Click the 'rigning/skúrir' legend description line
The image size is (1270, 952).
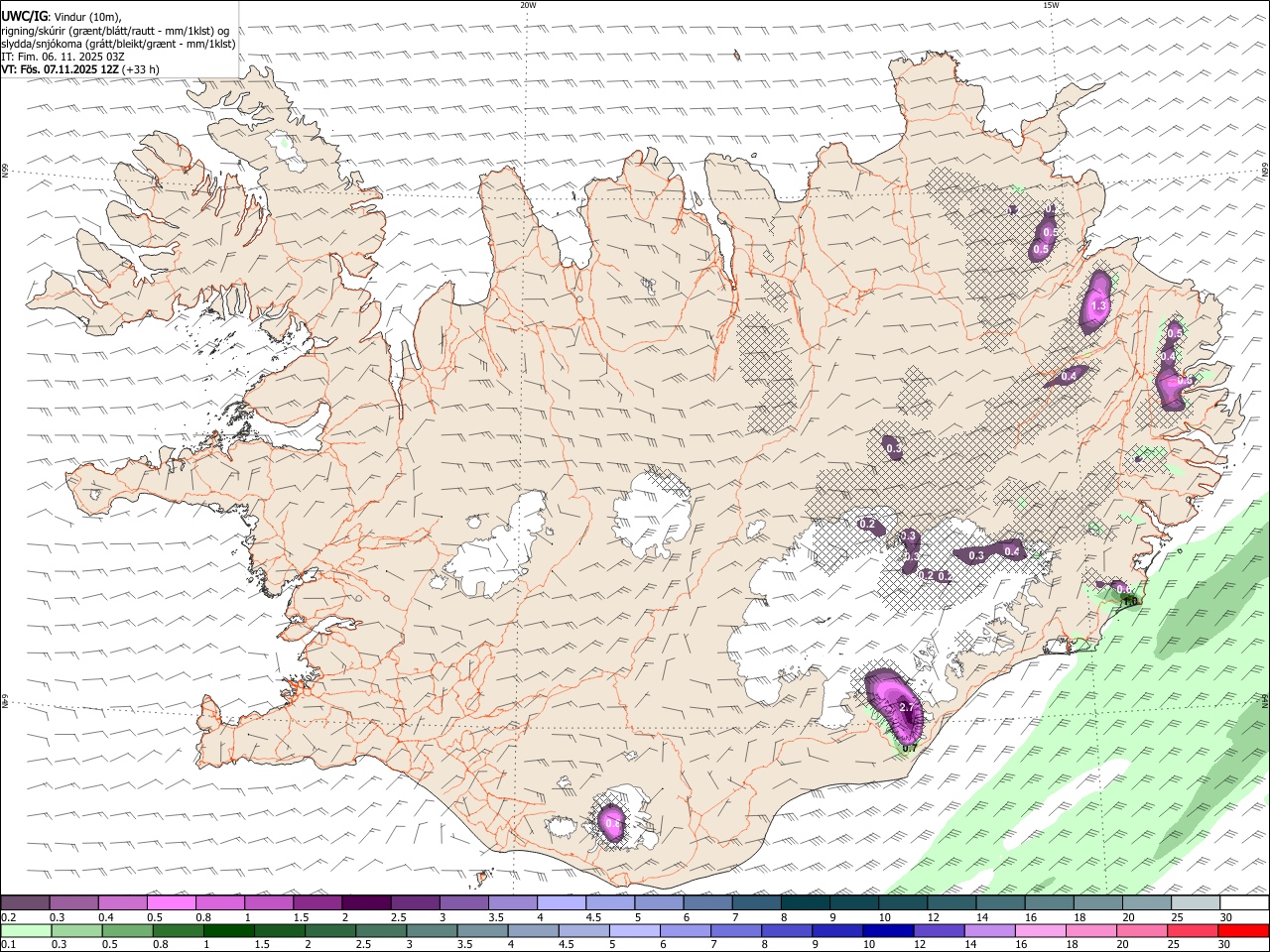115,30
